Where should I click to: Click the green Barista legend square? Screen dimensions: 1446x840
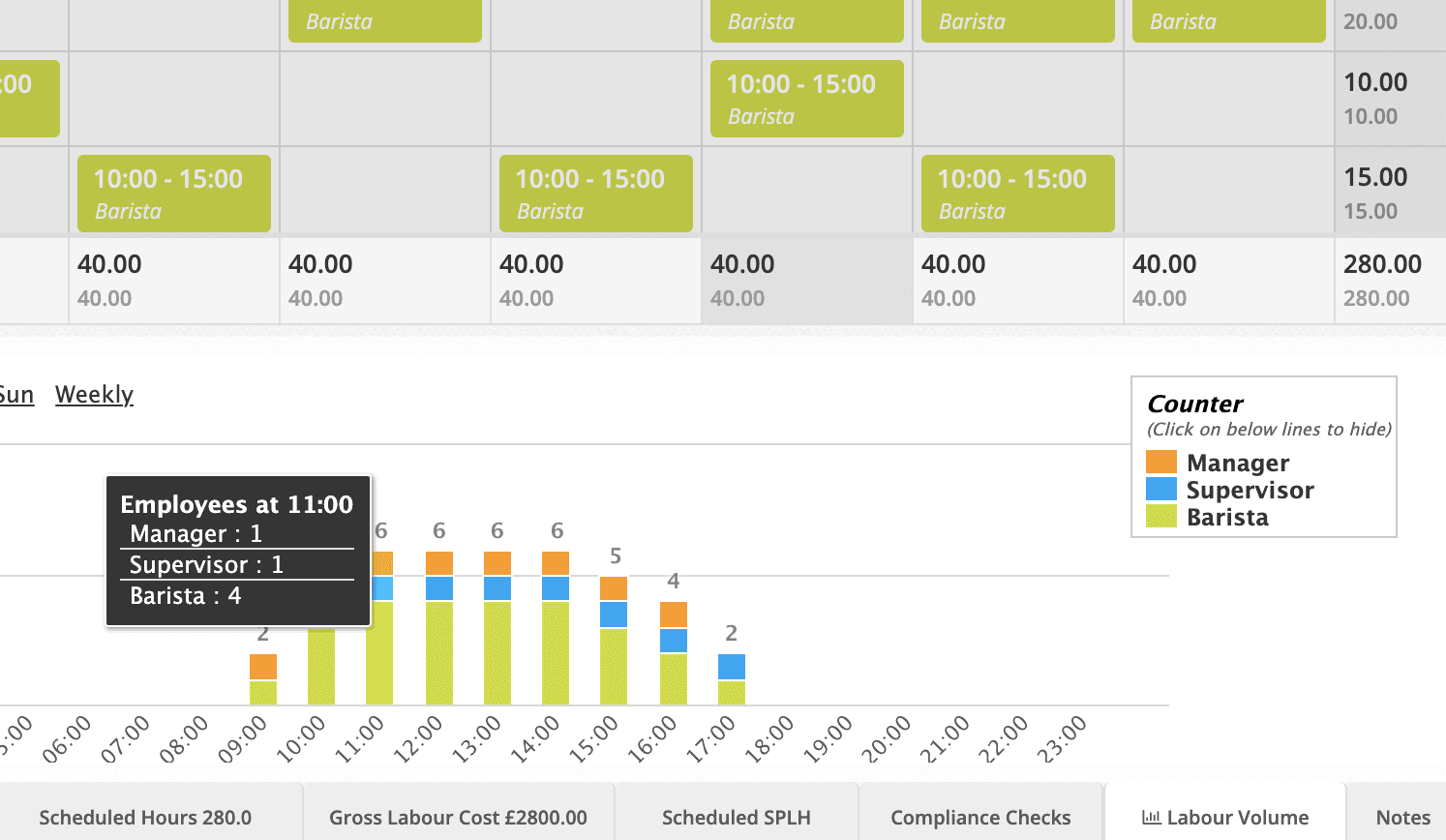coord(1161,517)
